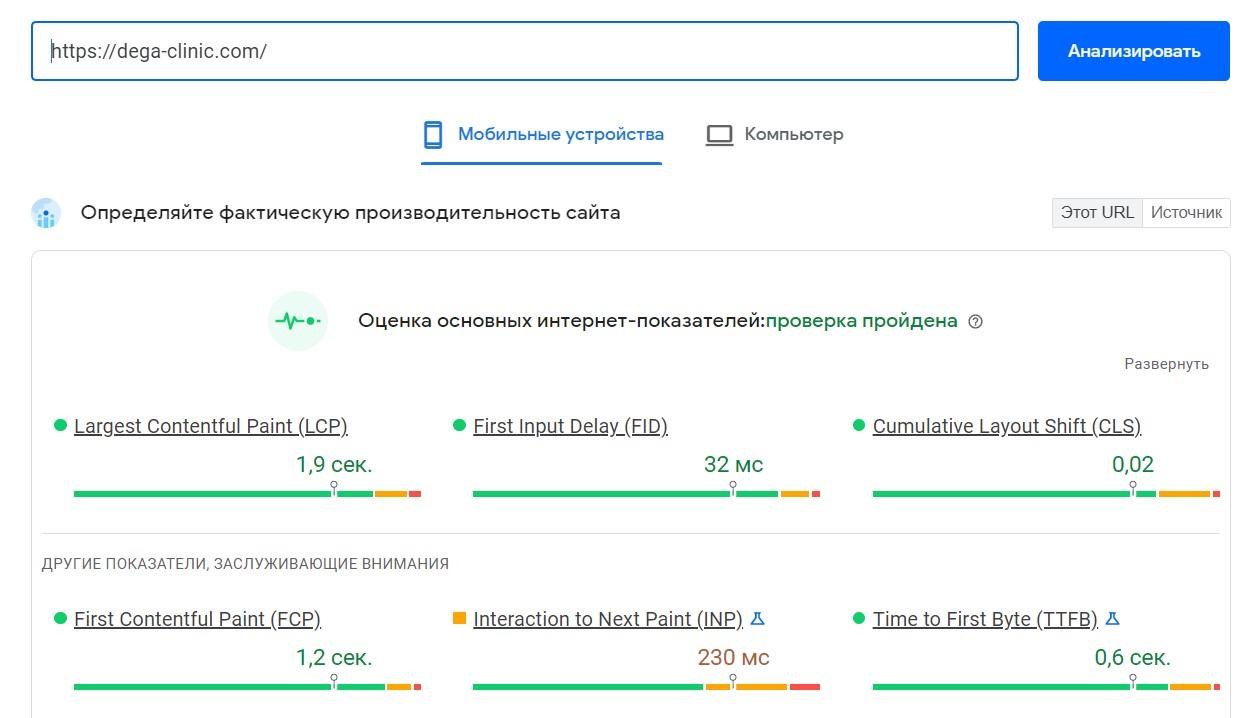Viewport: 1253px width, 718px height.
Task: Click the 'Анализировать' button
Action: point(1134,51)
